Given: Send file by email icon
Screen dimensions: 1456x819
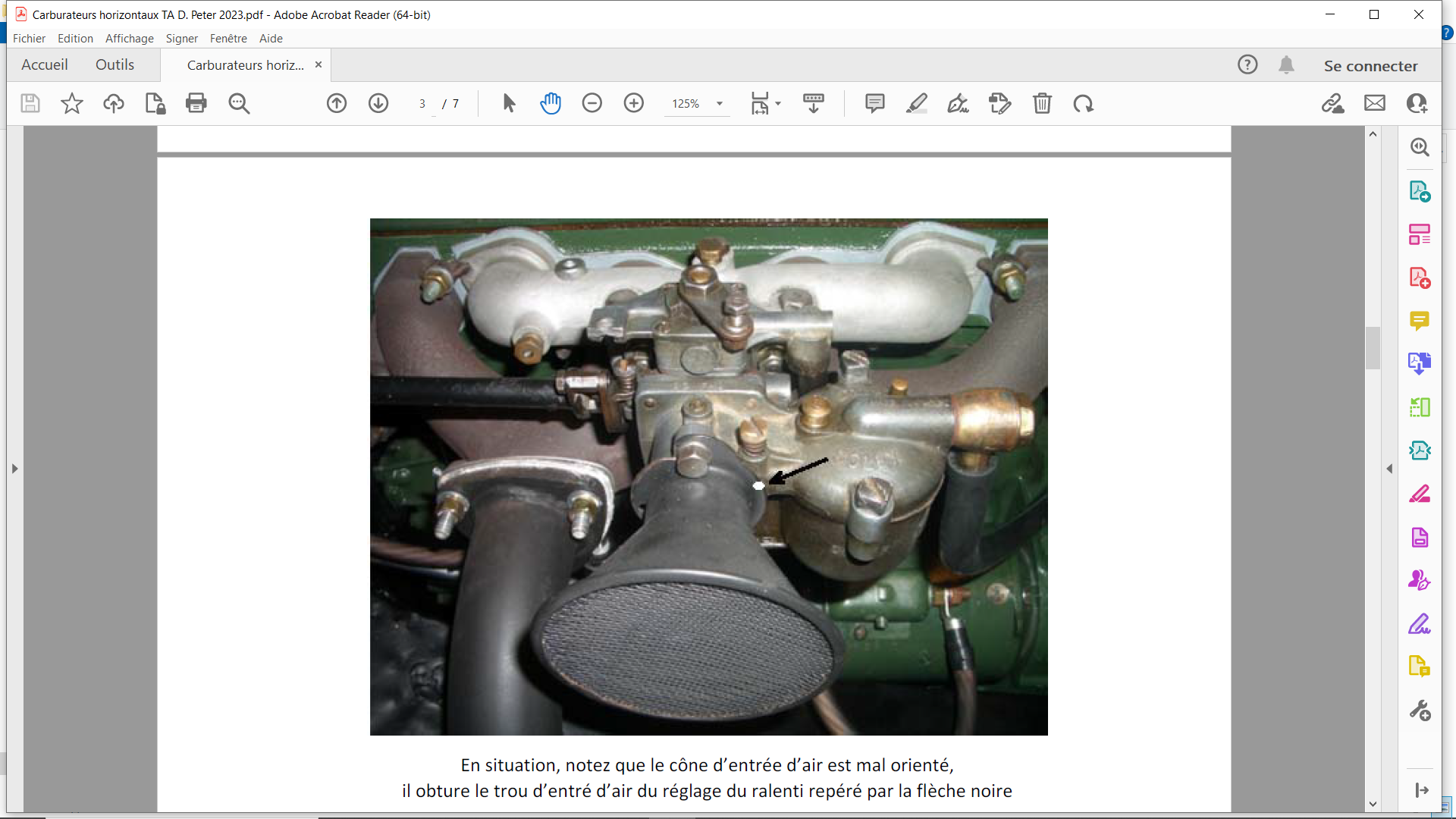Looking at the screenshot, I should [x=1375, y=103].
